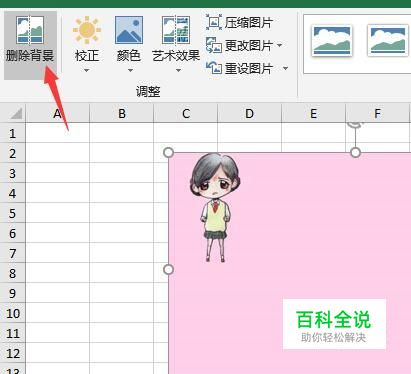Click the picture's top-middle resize handle
Viewport: 411px width, 374px height.
coord(356,153)
